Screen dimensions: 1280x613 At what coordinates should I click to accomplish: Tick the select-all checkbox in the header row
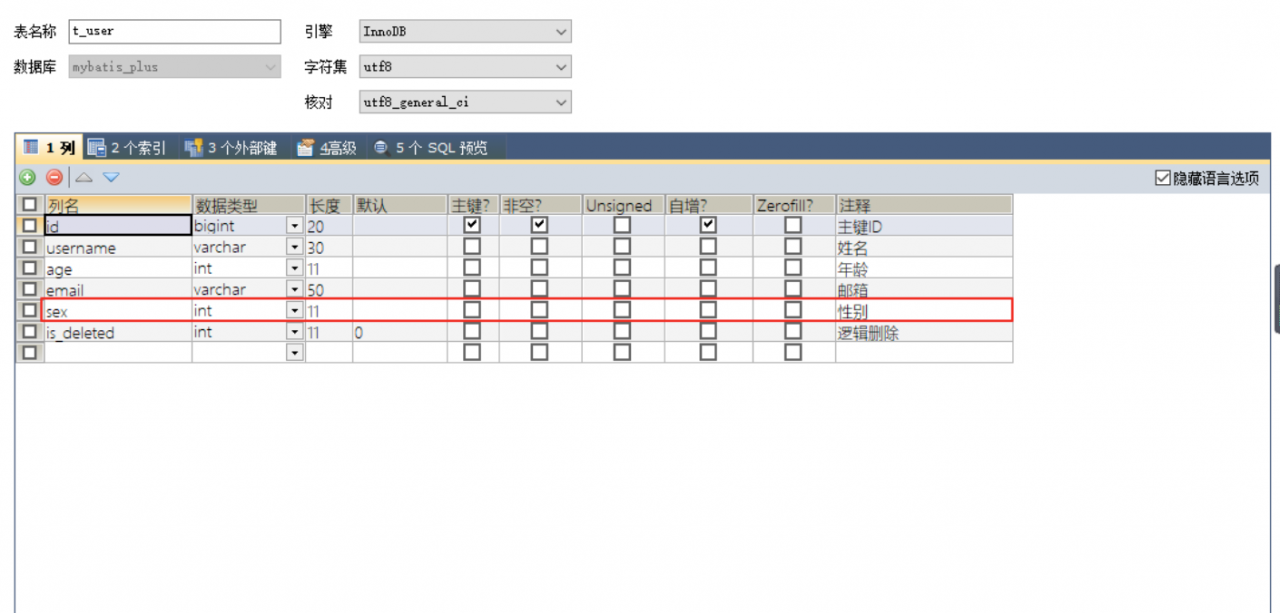point(29,205)
